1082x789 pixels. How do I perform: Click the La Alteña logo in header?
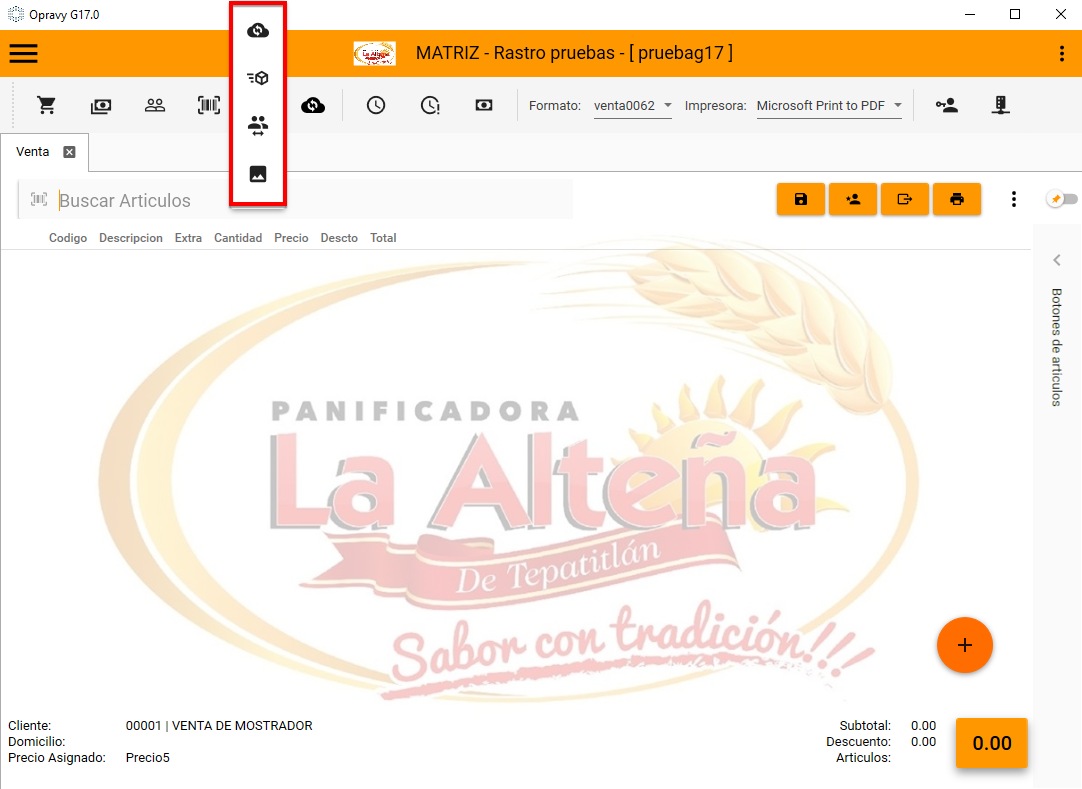tap(375, 53)
